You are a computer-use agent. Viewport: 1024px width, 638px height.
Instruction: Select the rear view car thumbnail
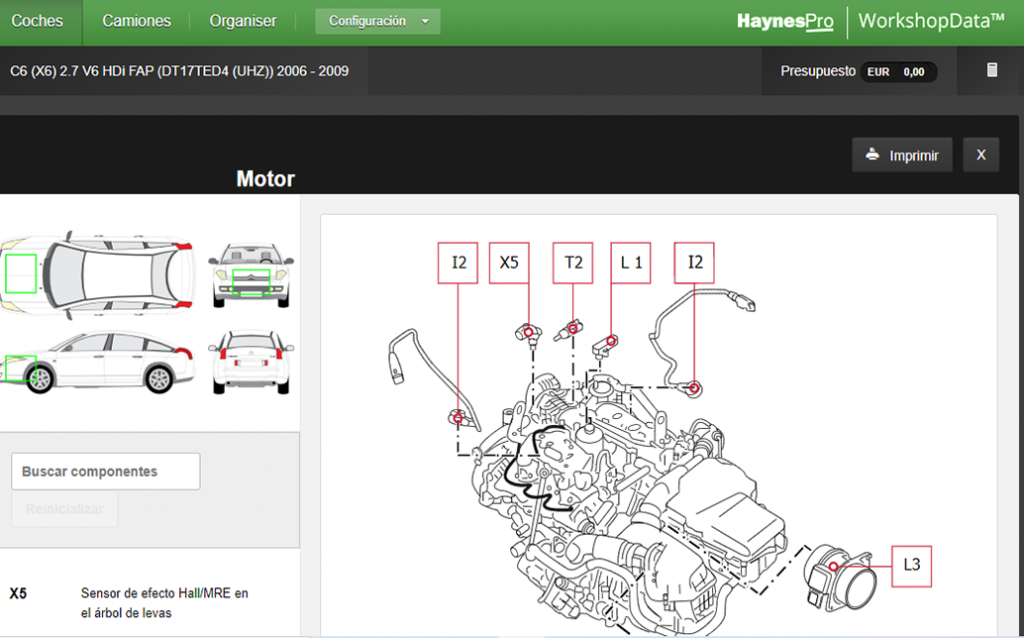click(x=251, y=362)
